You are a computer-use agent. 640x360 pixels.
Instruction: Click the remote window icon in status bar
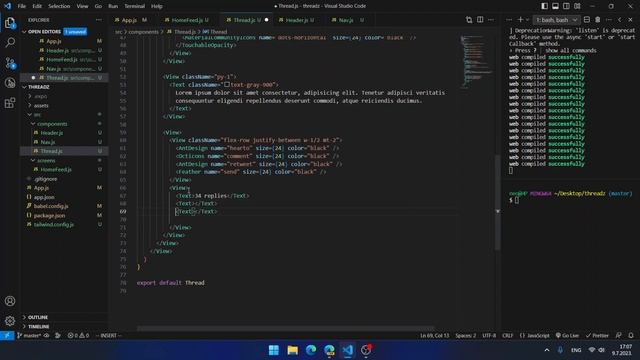click(x=7, y=336)
